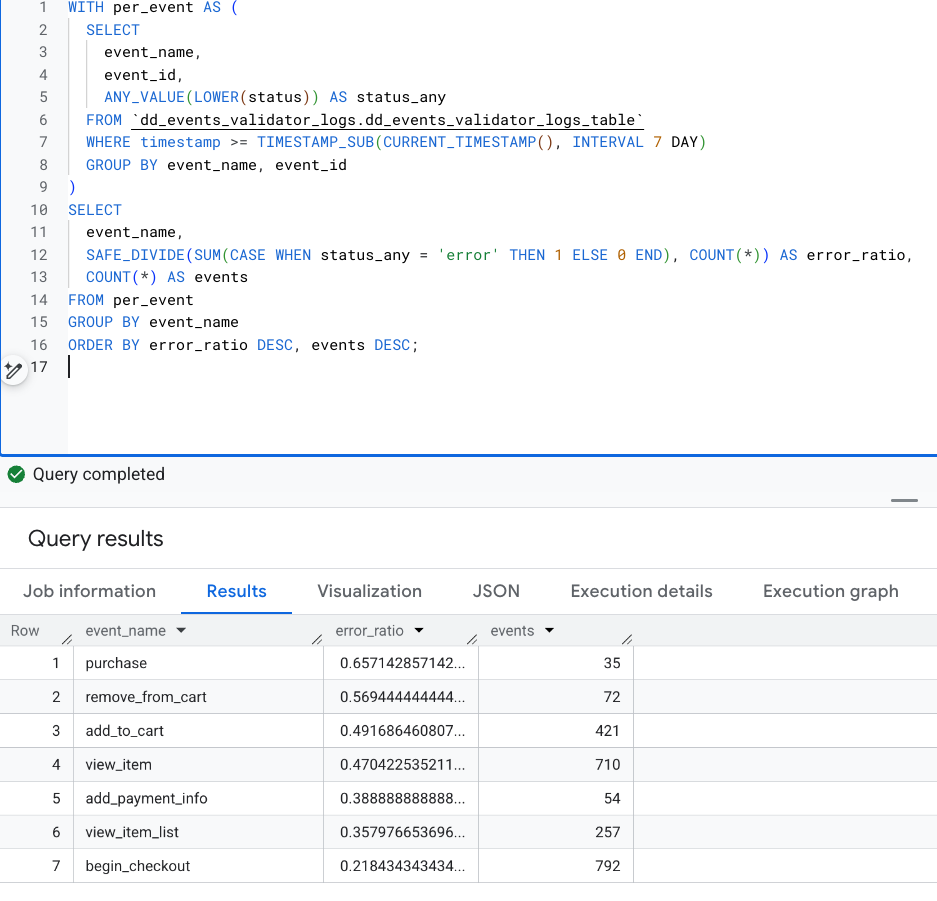The width and height of the screenshot is (937, 901).
Task: Click error ratio value 0.491686460807...
Action: (402, 731)
